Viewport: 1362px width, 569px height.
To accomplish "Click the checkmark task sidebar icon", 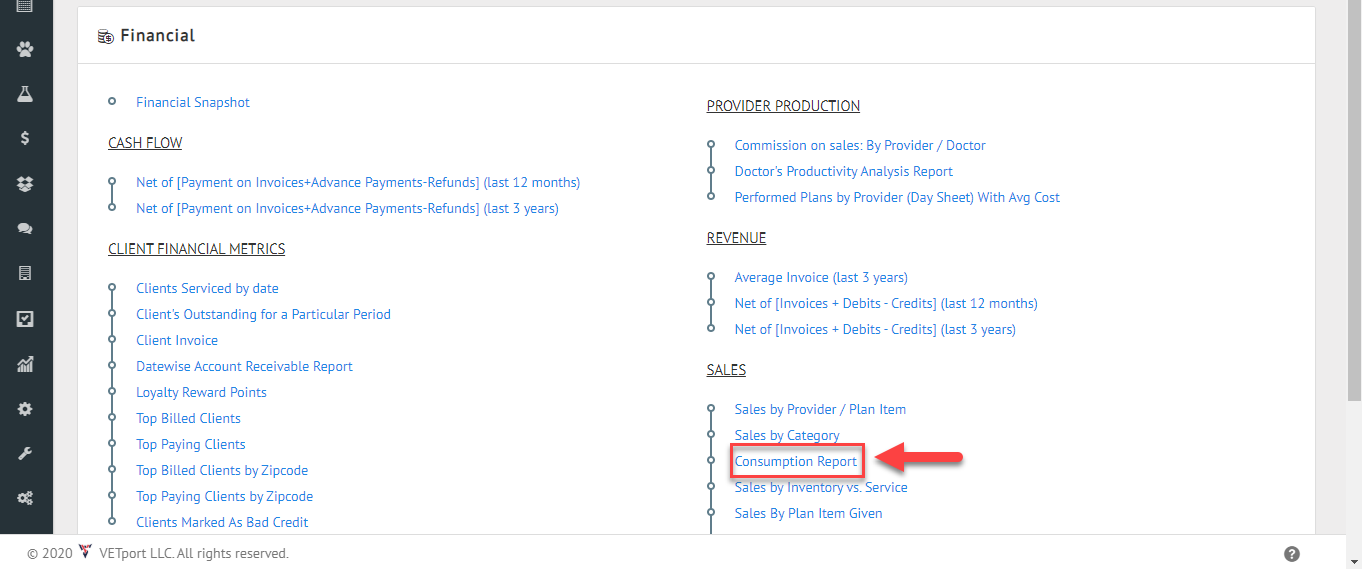I will click(25, 319).
